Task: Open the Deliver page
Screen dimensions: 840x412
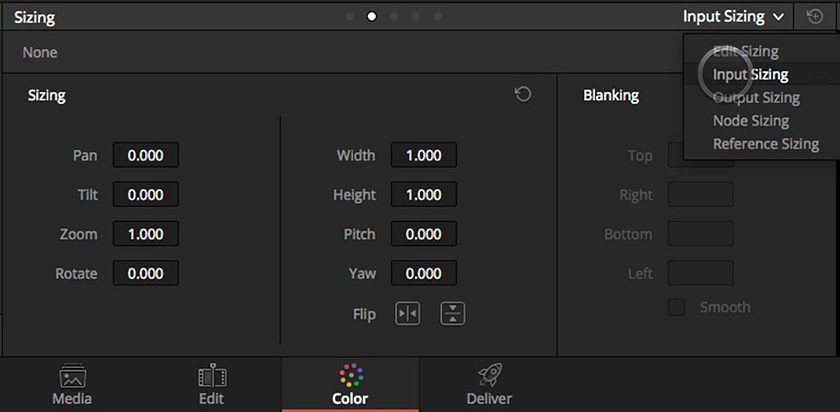Action: pos(489,385)
